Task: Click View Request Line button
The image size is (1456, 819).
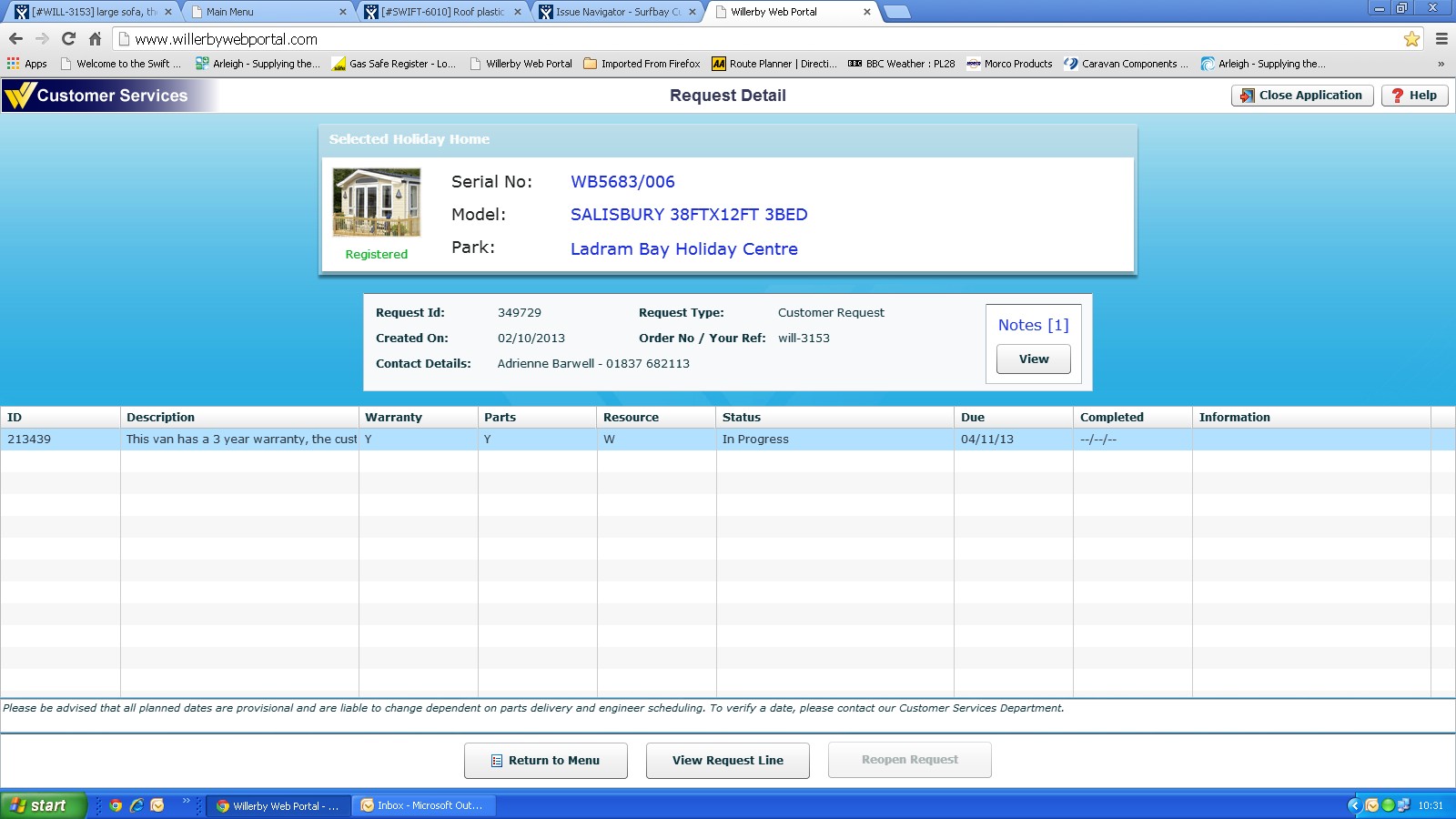Action: (727, 761)
